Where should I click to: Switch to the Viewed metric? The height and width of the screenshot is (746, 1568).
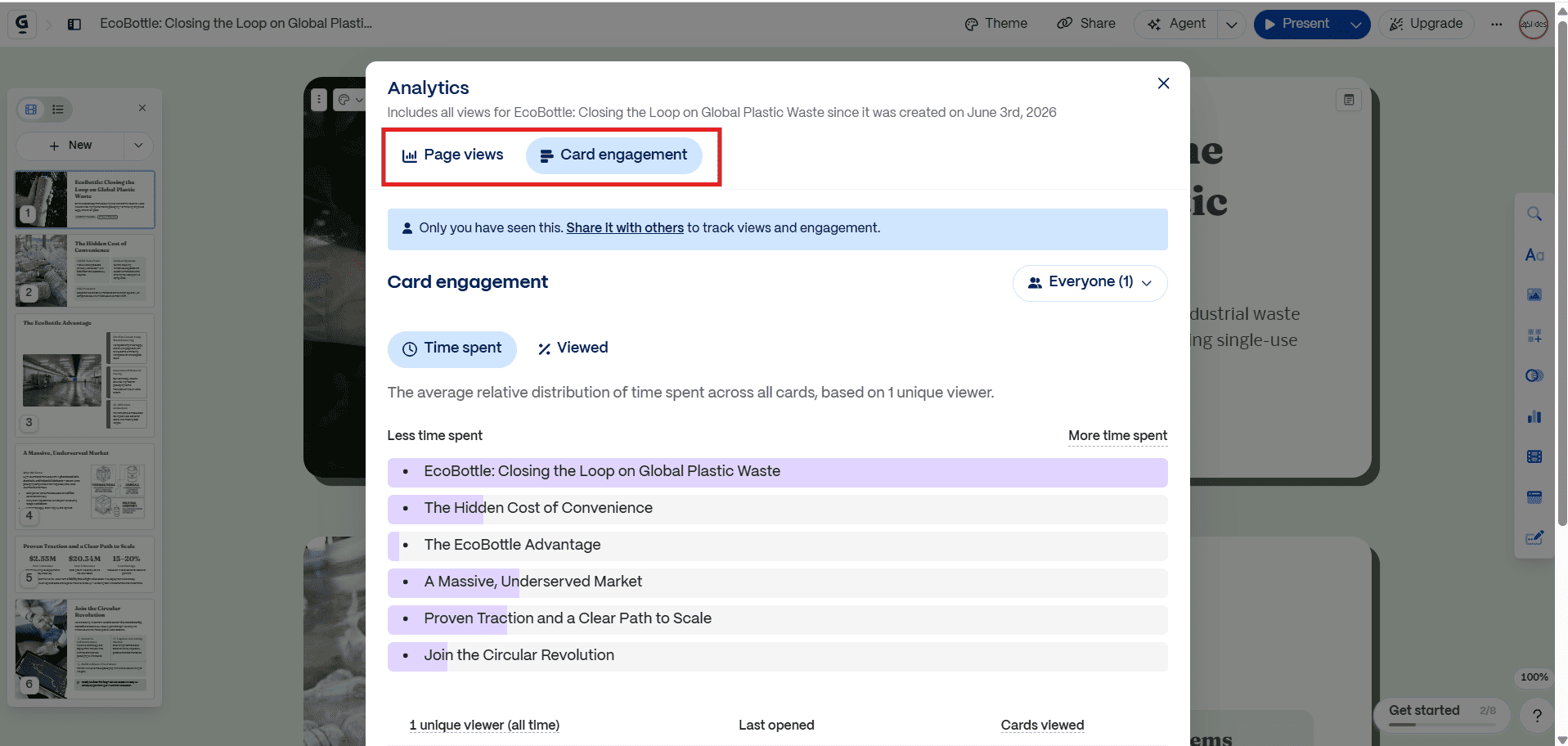[572, 348]
